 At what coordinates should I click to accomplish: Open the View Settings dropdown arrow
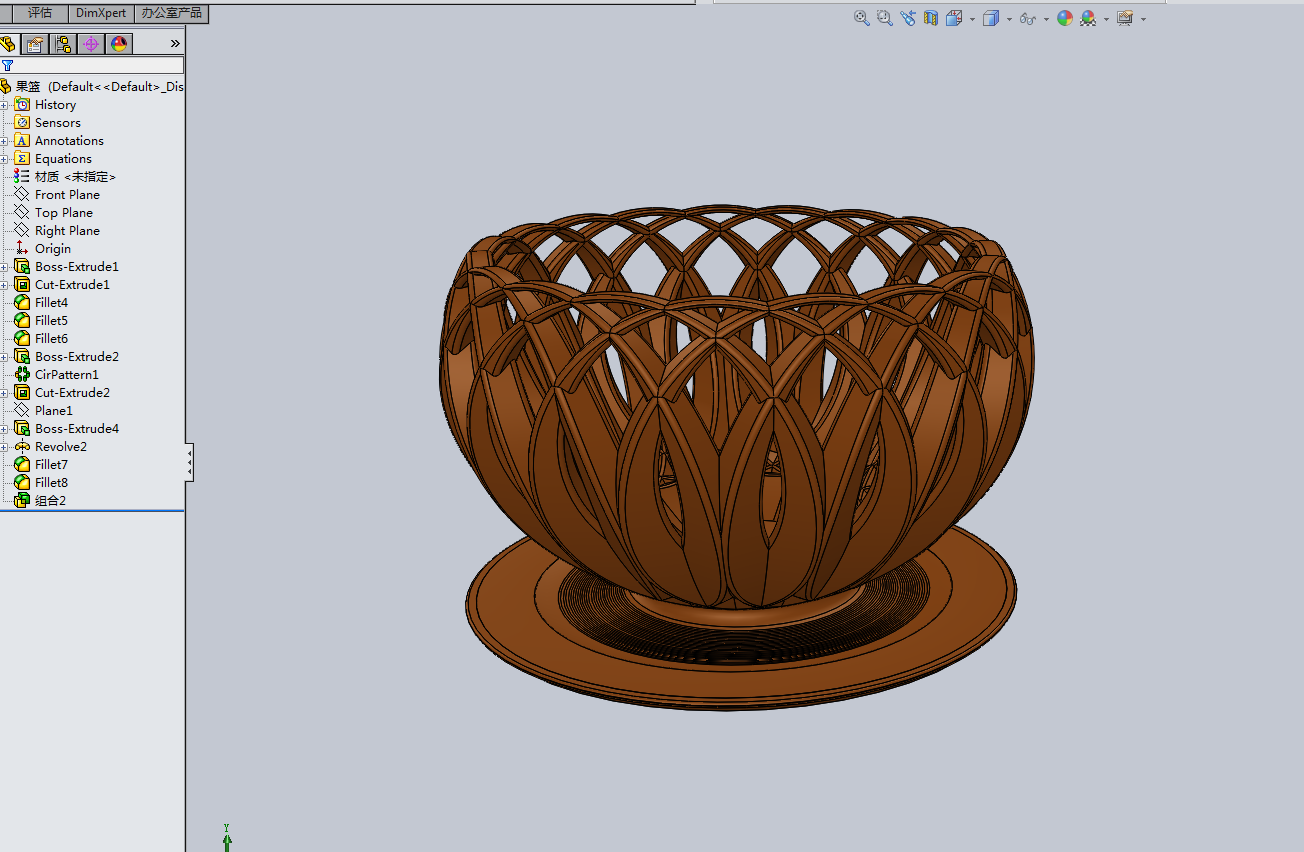click(1143, 19)
